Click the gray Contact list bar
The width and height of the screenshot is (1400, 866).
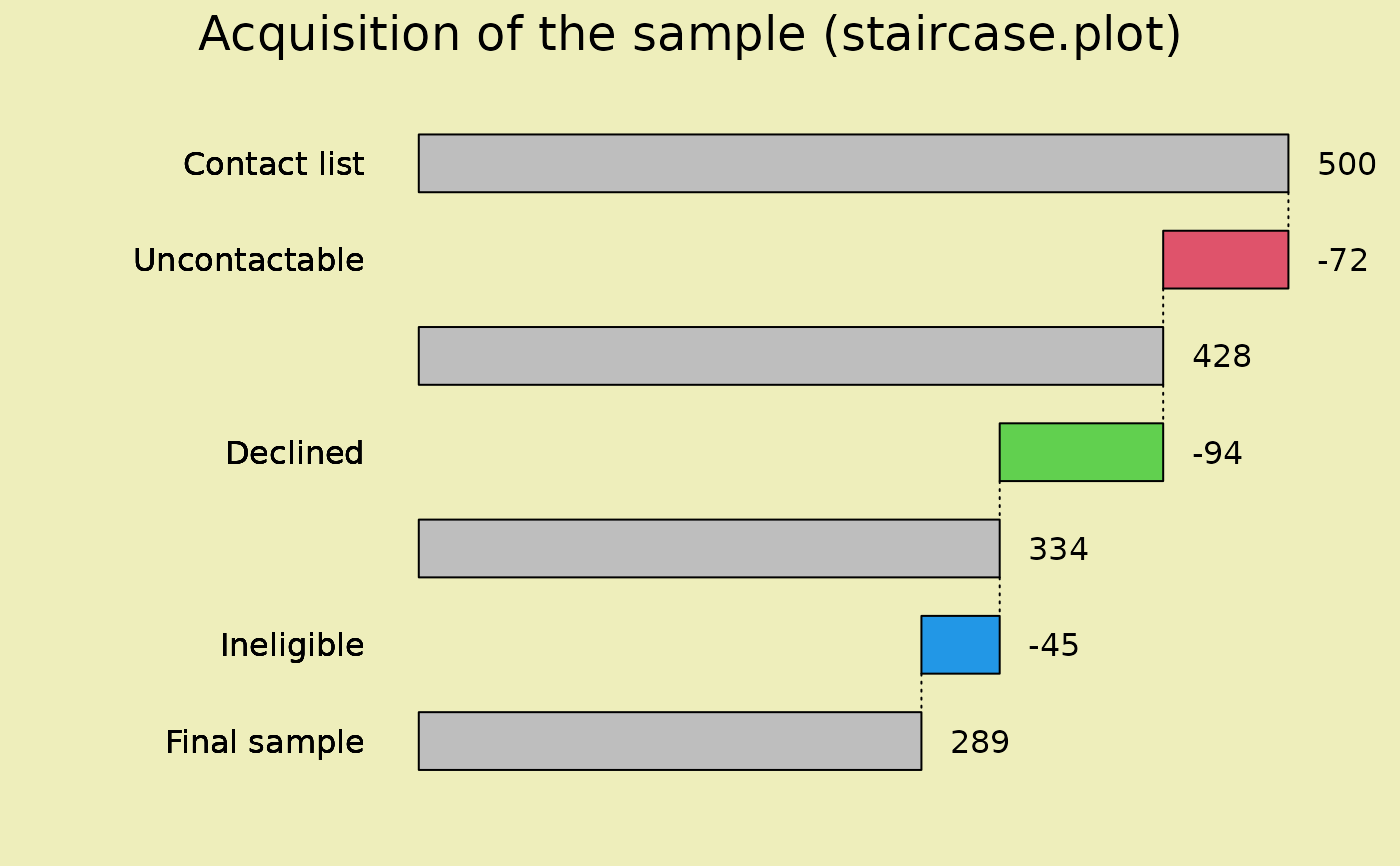coord(853,163)
